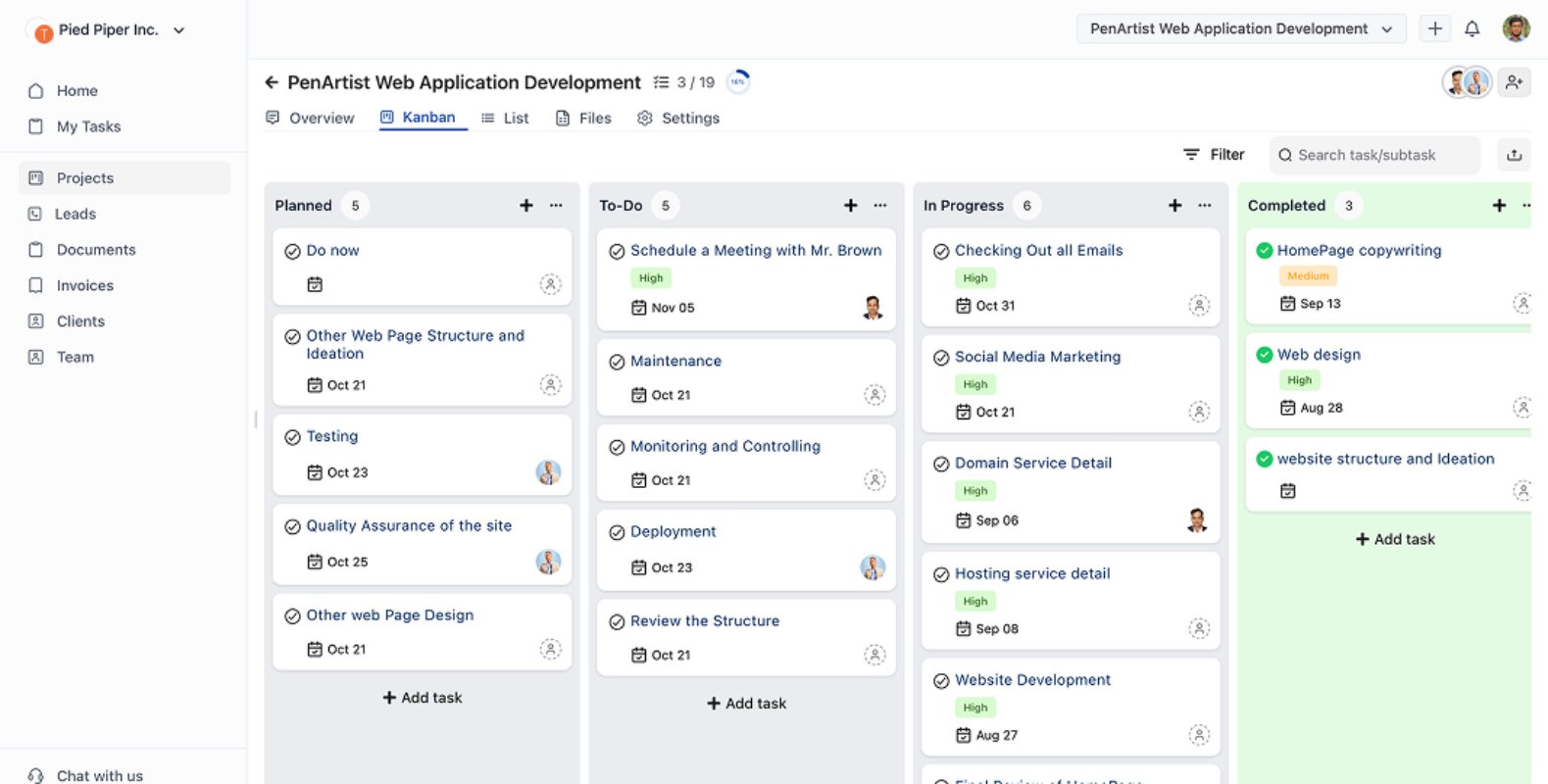Click the plus icon in top bar
Viewport: 1548px width, 784px height.
[x=1434, y=29]
